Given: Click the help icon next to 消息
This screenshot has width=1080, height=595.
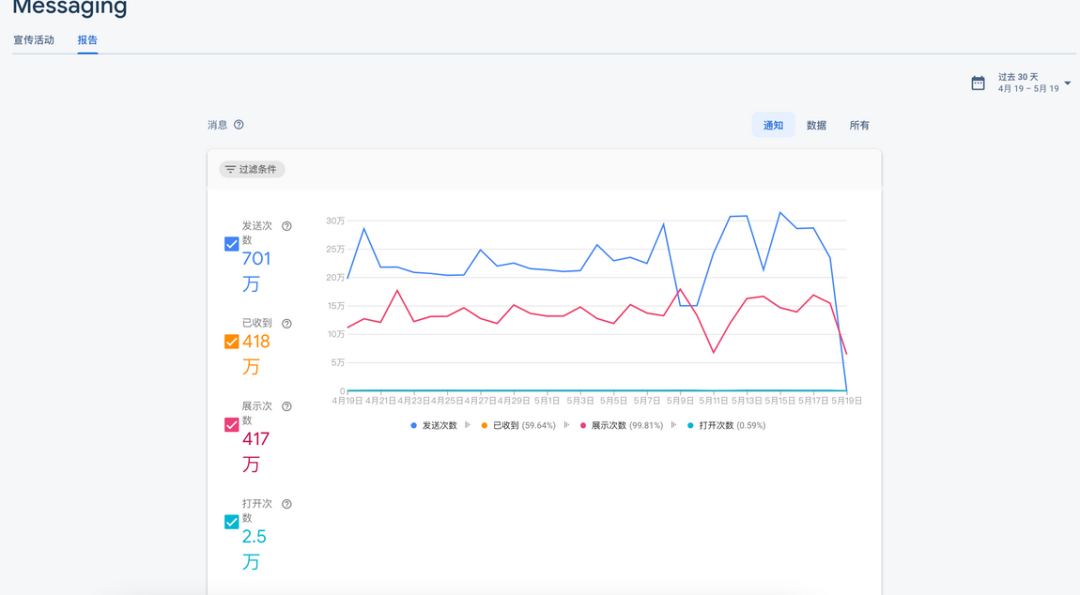Looking at the screenshot, I should pos(238,125).
